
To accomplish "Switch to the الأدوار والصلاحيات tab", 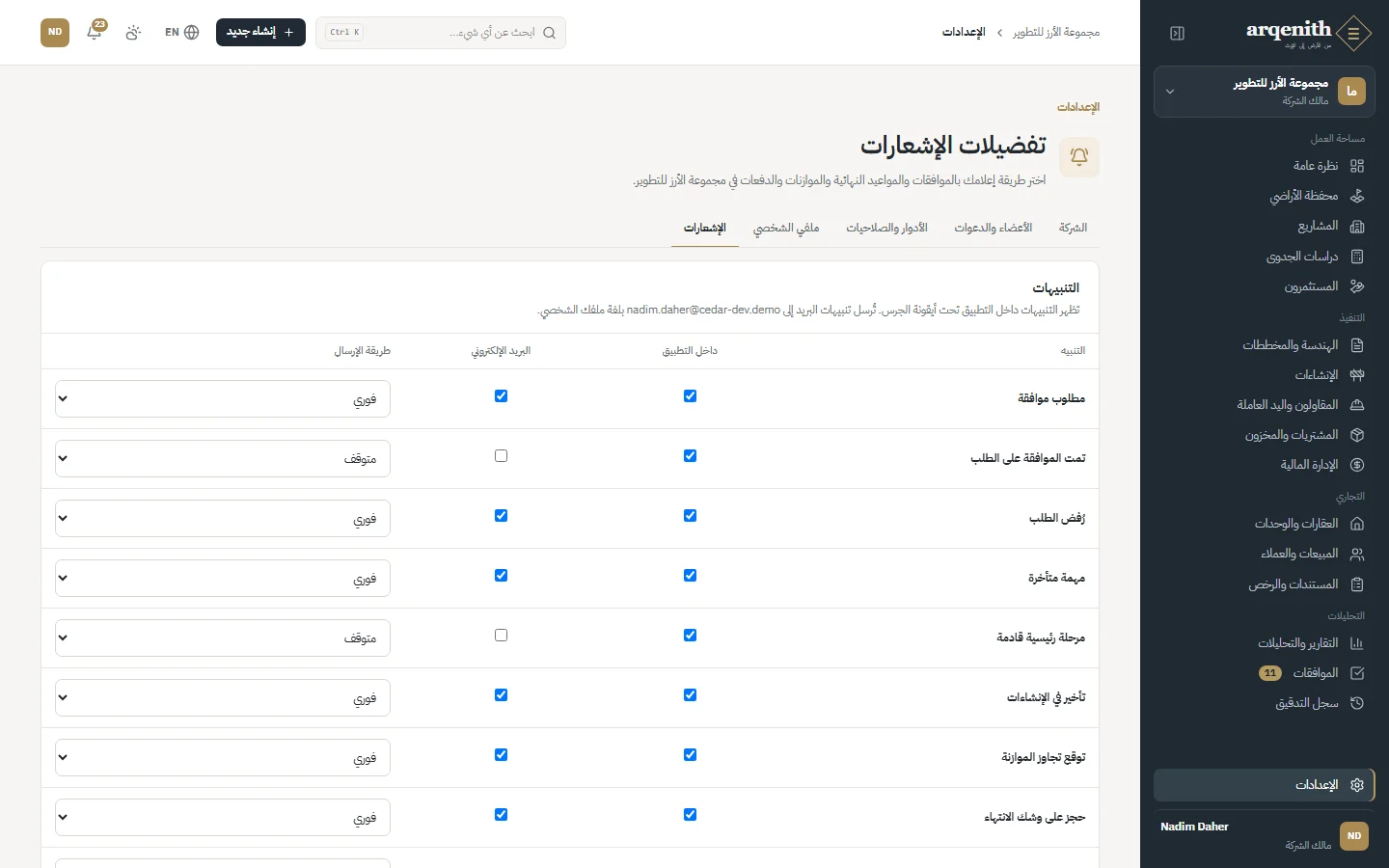I will tap(886, 228).
